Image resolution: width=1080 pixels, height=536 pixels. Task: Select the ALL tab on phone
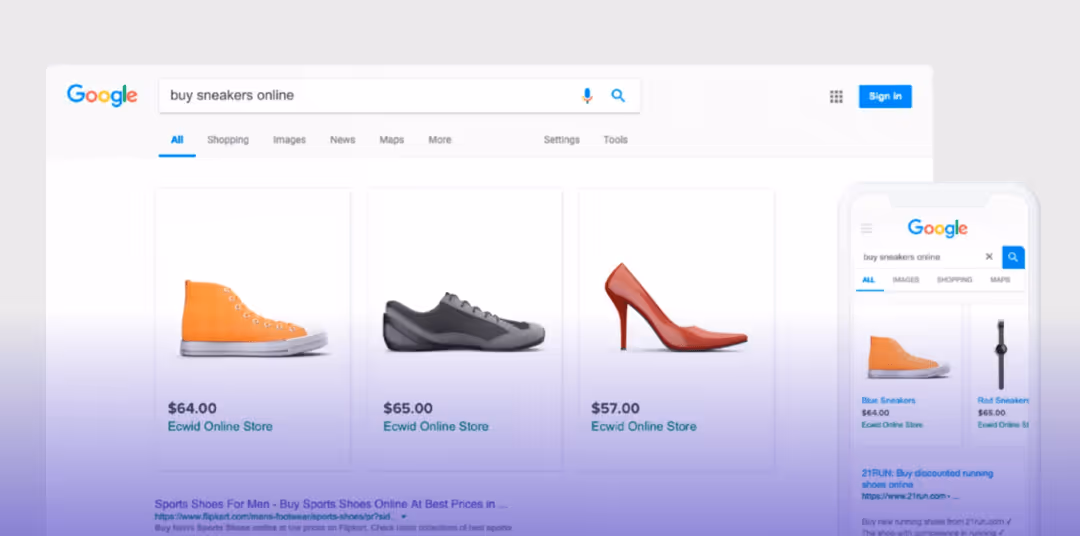(x=869, y=280)
